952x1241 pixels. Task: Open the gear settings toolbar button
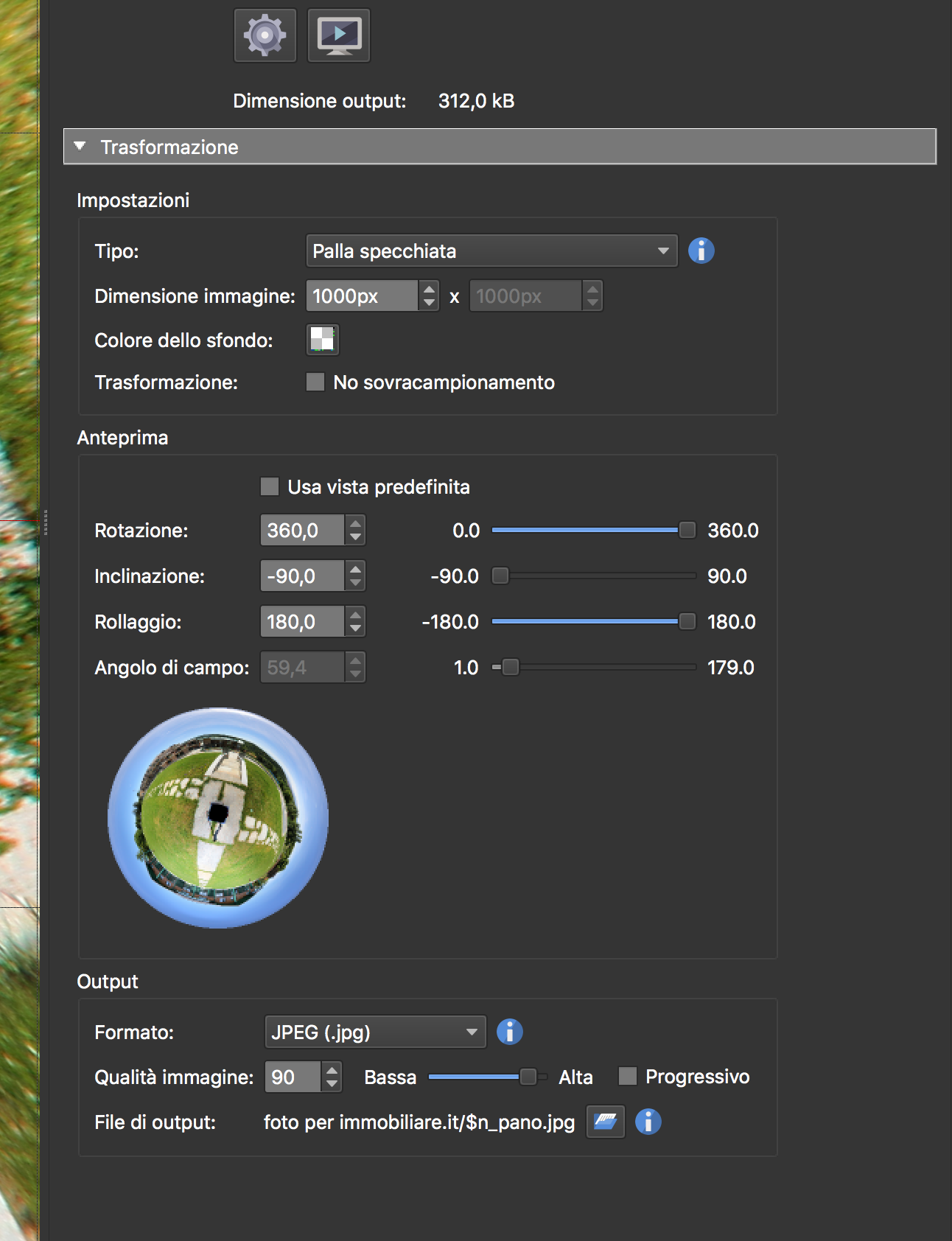coord(265,35)
